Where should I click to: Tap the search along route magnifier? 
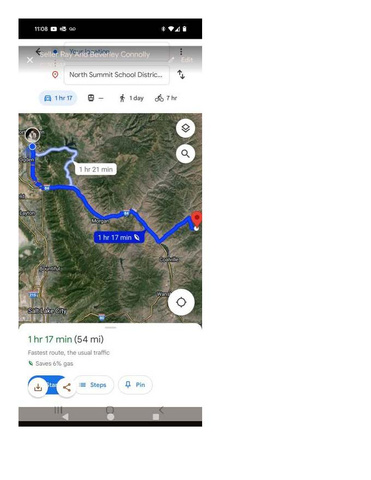(x=185, y=154)
